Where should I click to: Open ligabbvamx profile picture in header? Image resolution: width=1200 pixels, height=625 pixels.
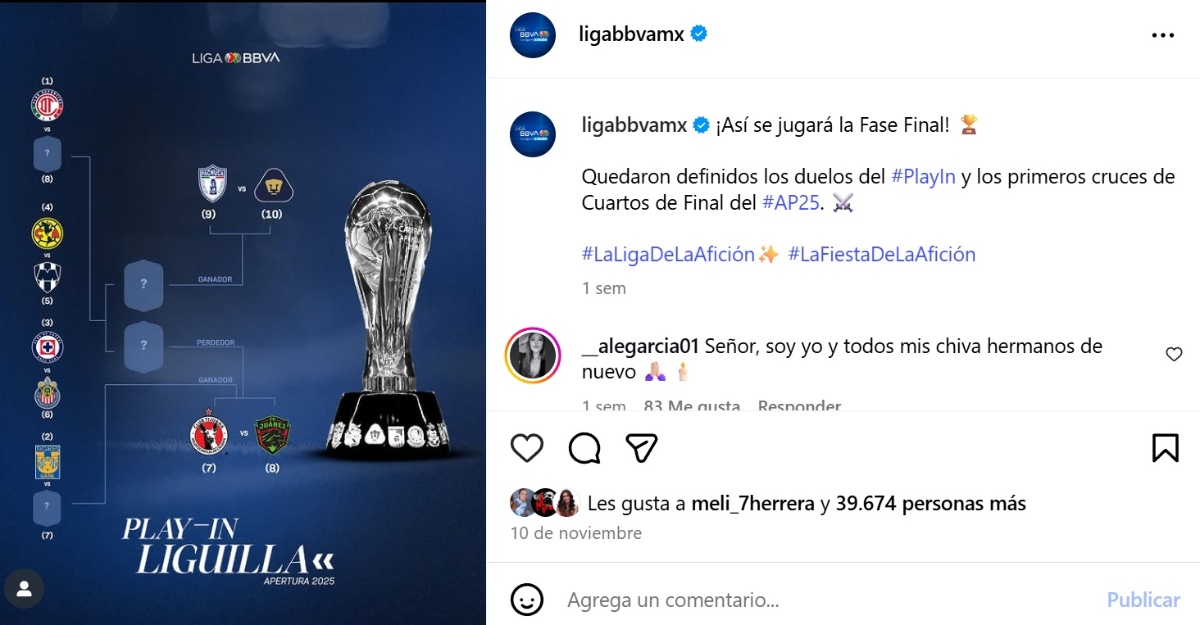coord(532,34)
